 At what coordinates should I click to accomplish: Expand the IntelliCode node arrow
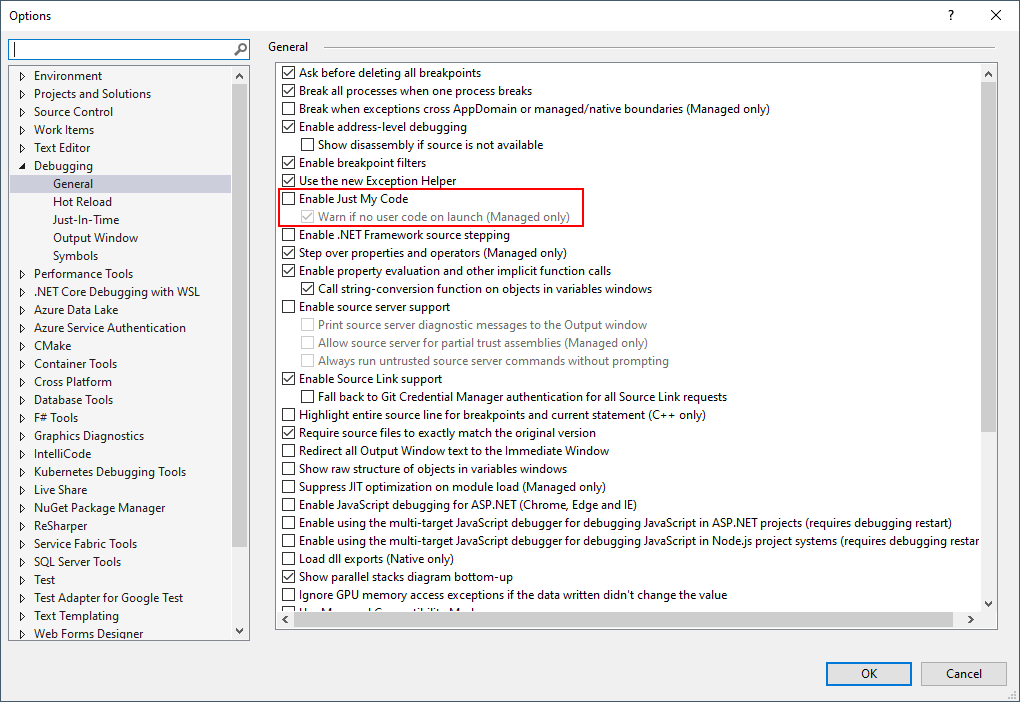click(22, 454)
